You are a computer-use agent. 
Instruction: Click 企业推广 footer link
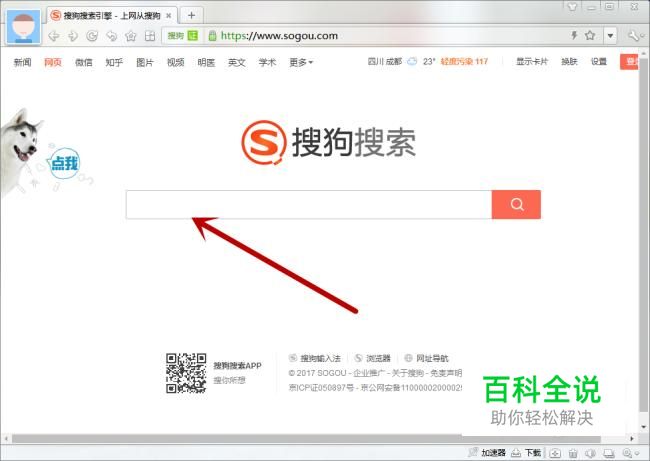tap(369, 373)
